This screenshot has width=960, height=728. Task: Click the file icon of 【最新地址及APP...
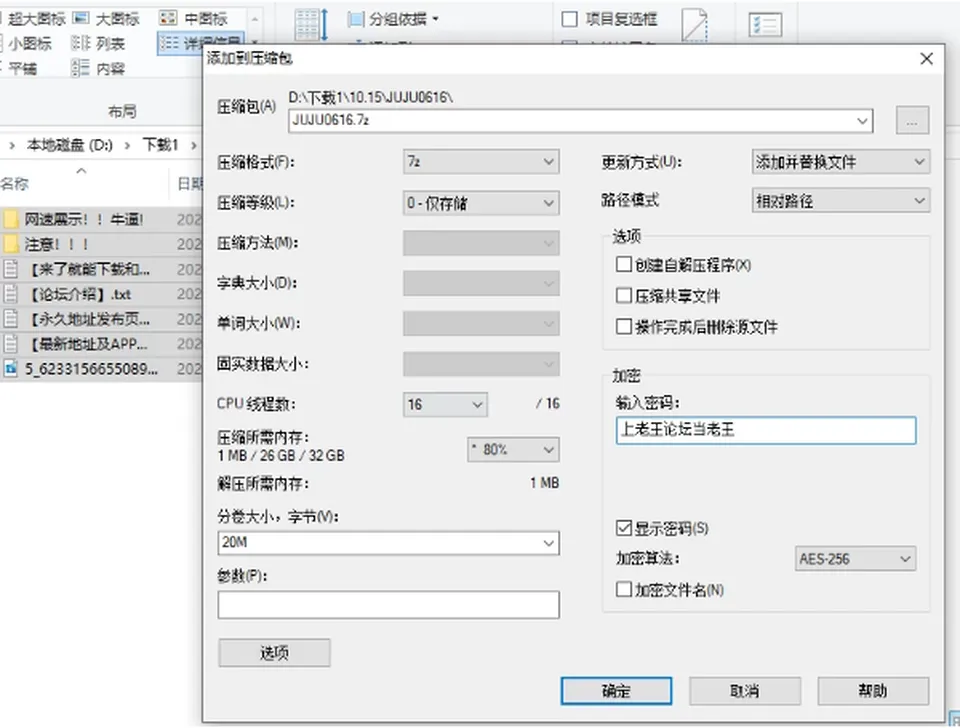point(10,344)
